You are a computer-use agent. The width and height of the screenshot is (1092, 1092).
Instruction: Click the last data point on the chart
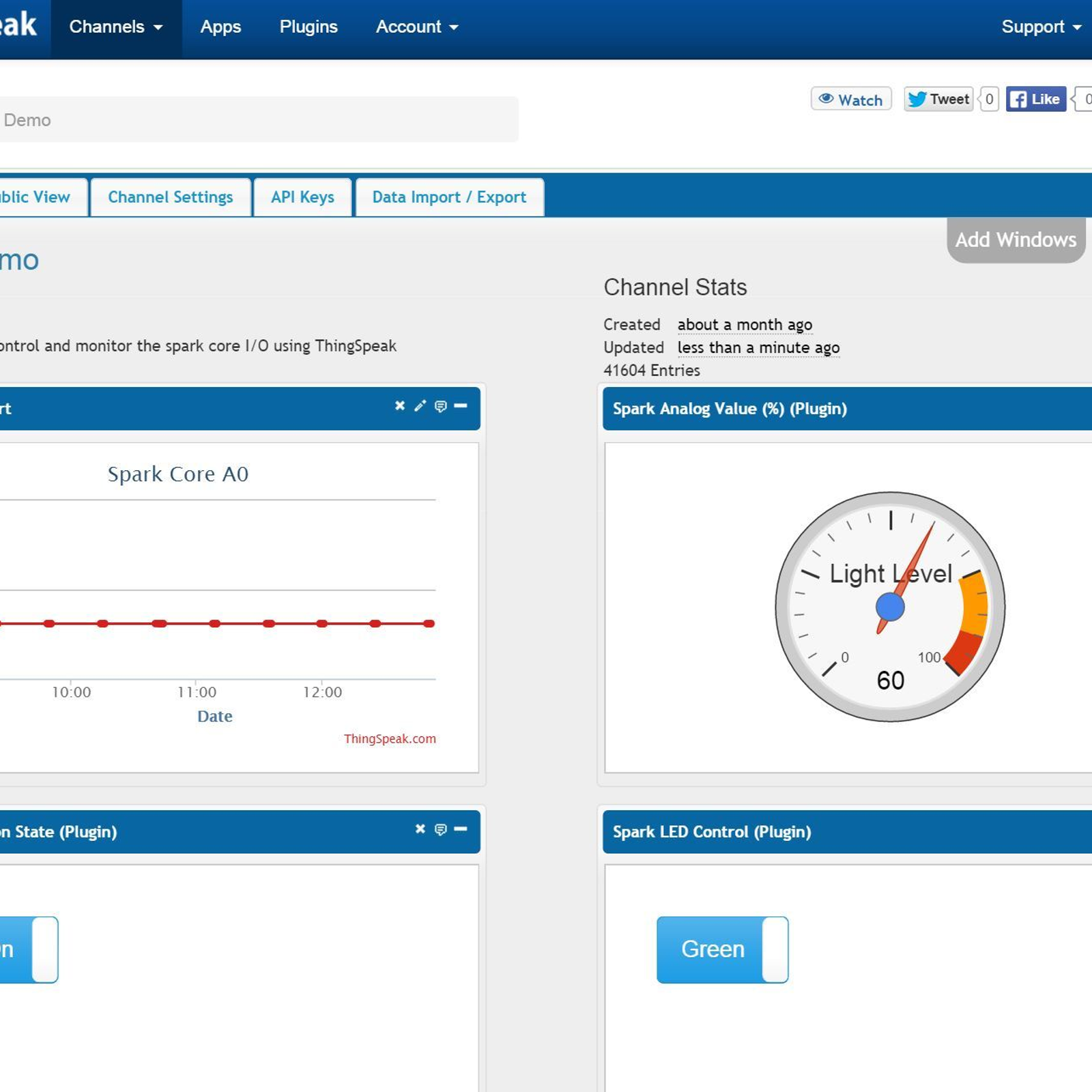[x=429, y=623]
